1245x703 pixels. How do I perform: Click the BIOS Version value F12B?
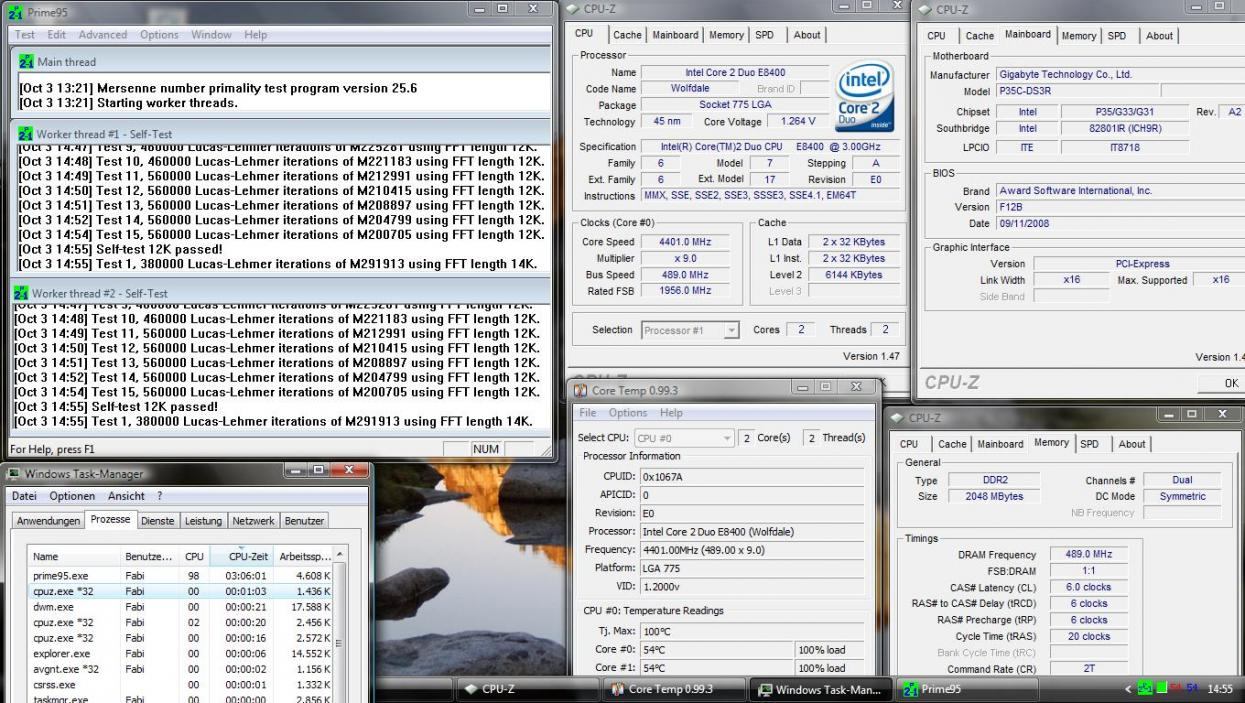1118,207
